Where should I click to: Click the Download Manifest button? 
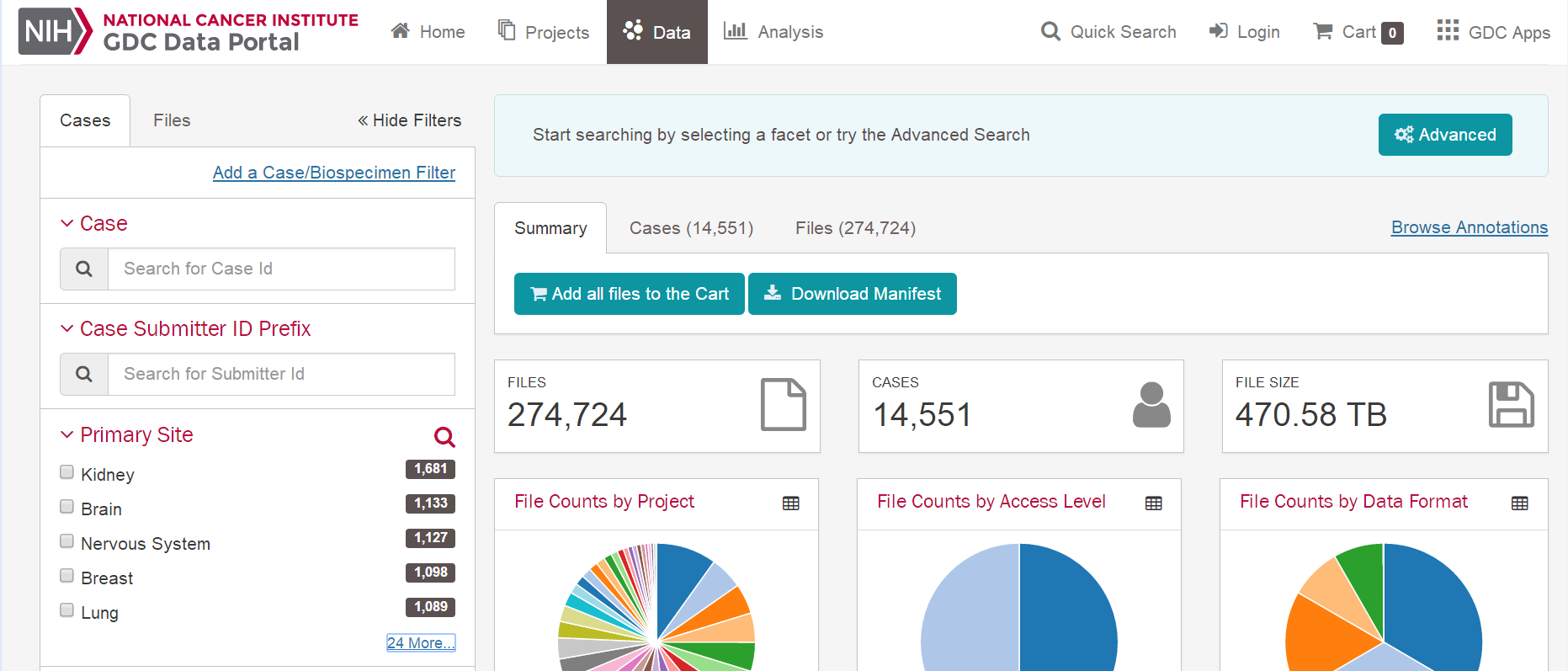[853, 294]
